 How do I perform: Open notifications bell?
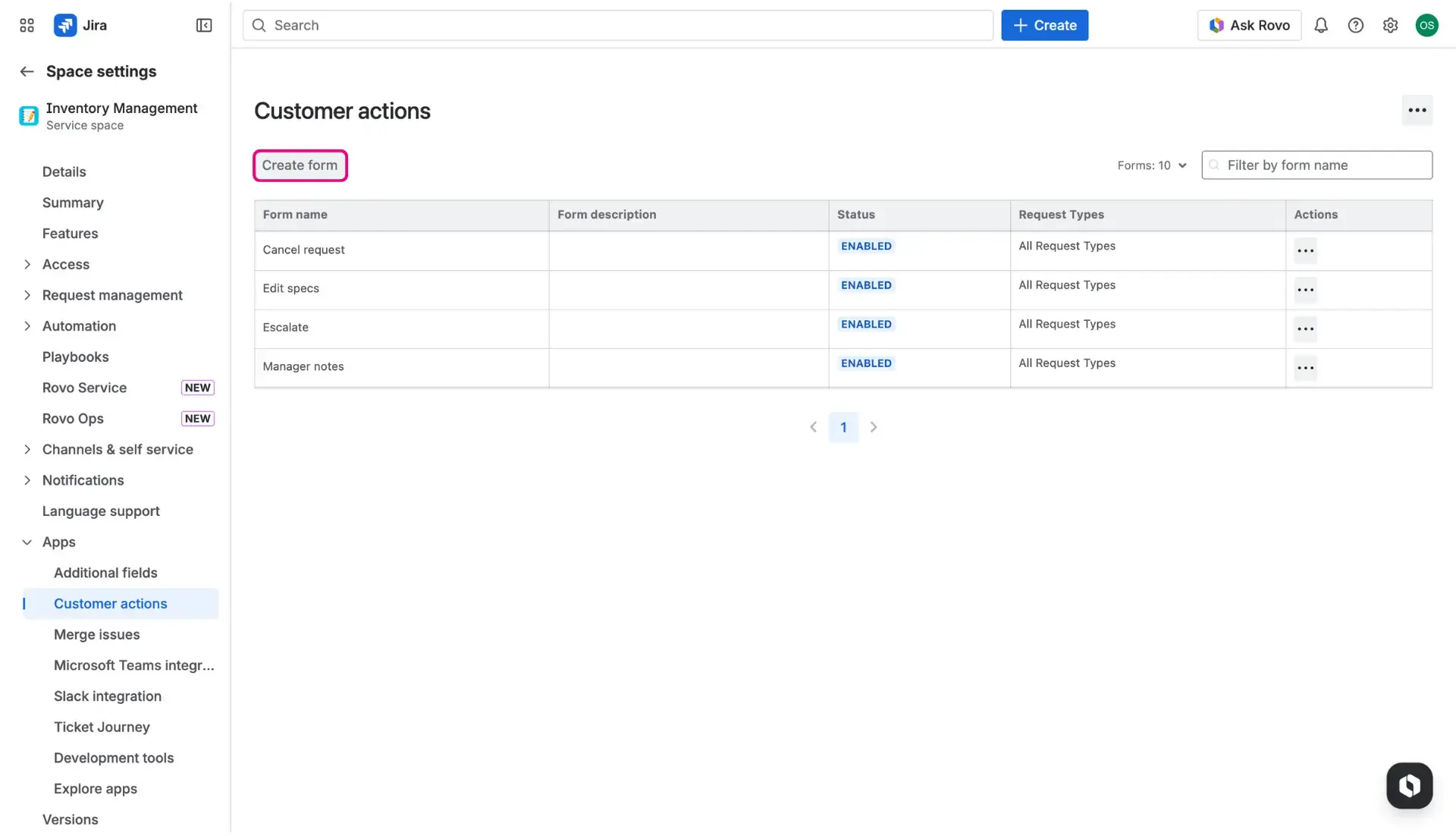1321,25
